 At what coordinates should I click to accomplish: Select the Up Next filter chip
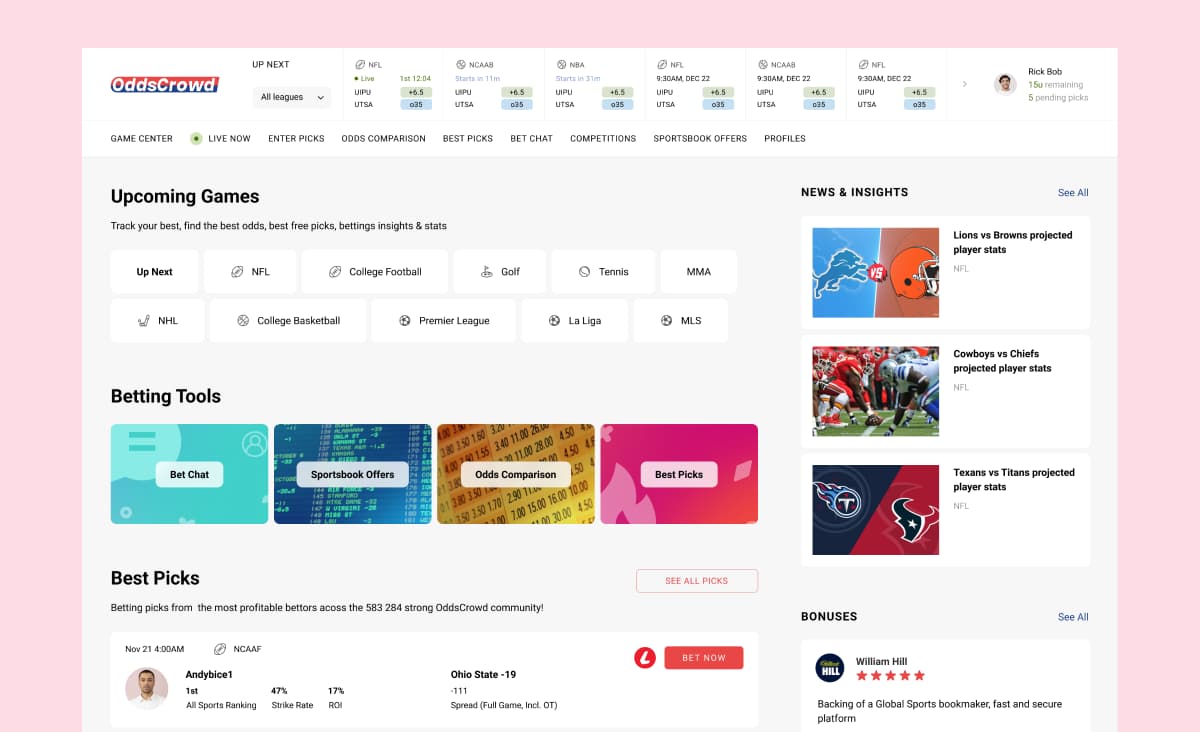[155, 272]
